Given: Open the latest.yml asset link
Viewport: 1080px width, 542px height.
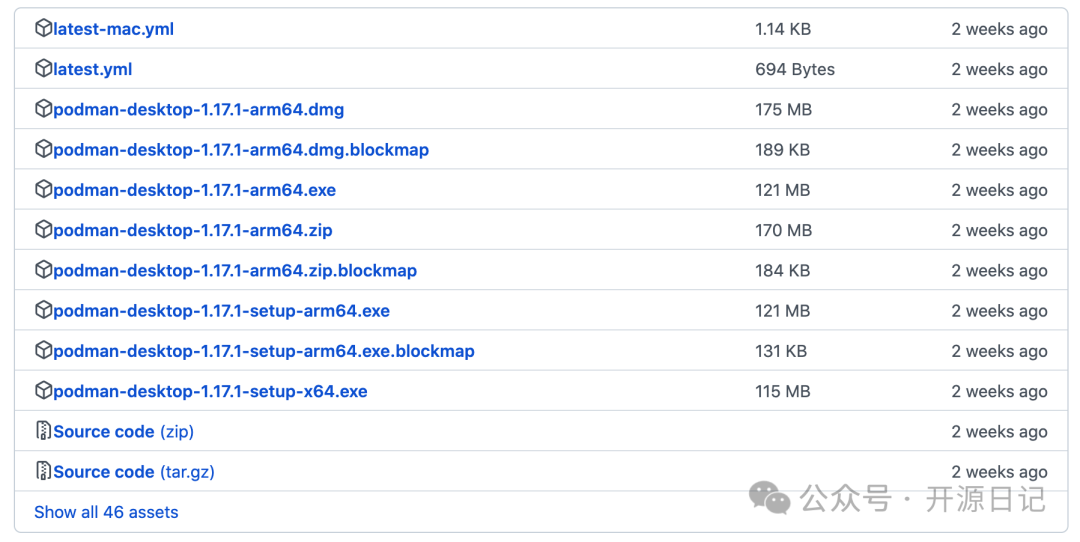Looking at the screenshot, I should coord(92,69).
